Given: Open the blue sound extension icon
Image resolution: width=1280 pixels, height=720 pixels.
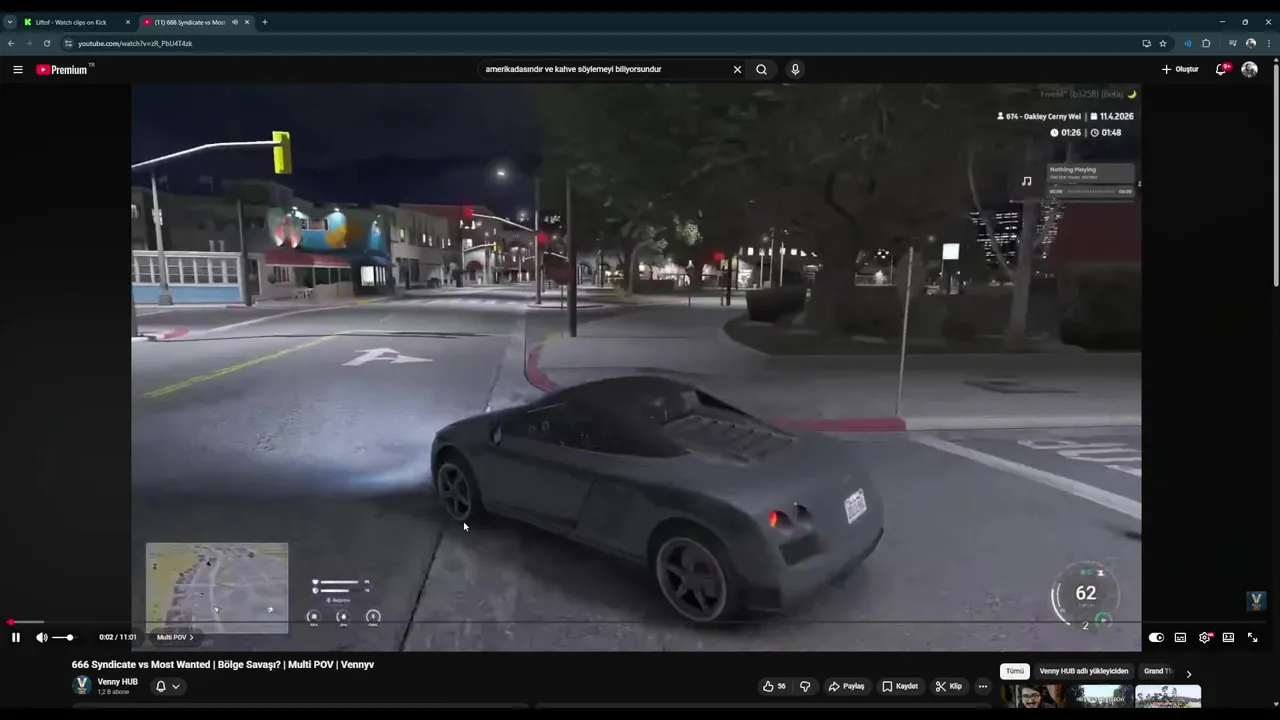Looking at the screenshot, I should tap(1188, 43).
